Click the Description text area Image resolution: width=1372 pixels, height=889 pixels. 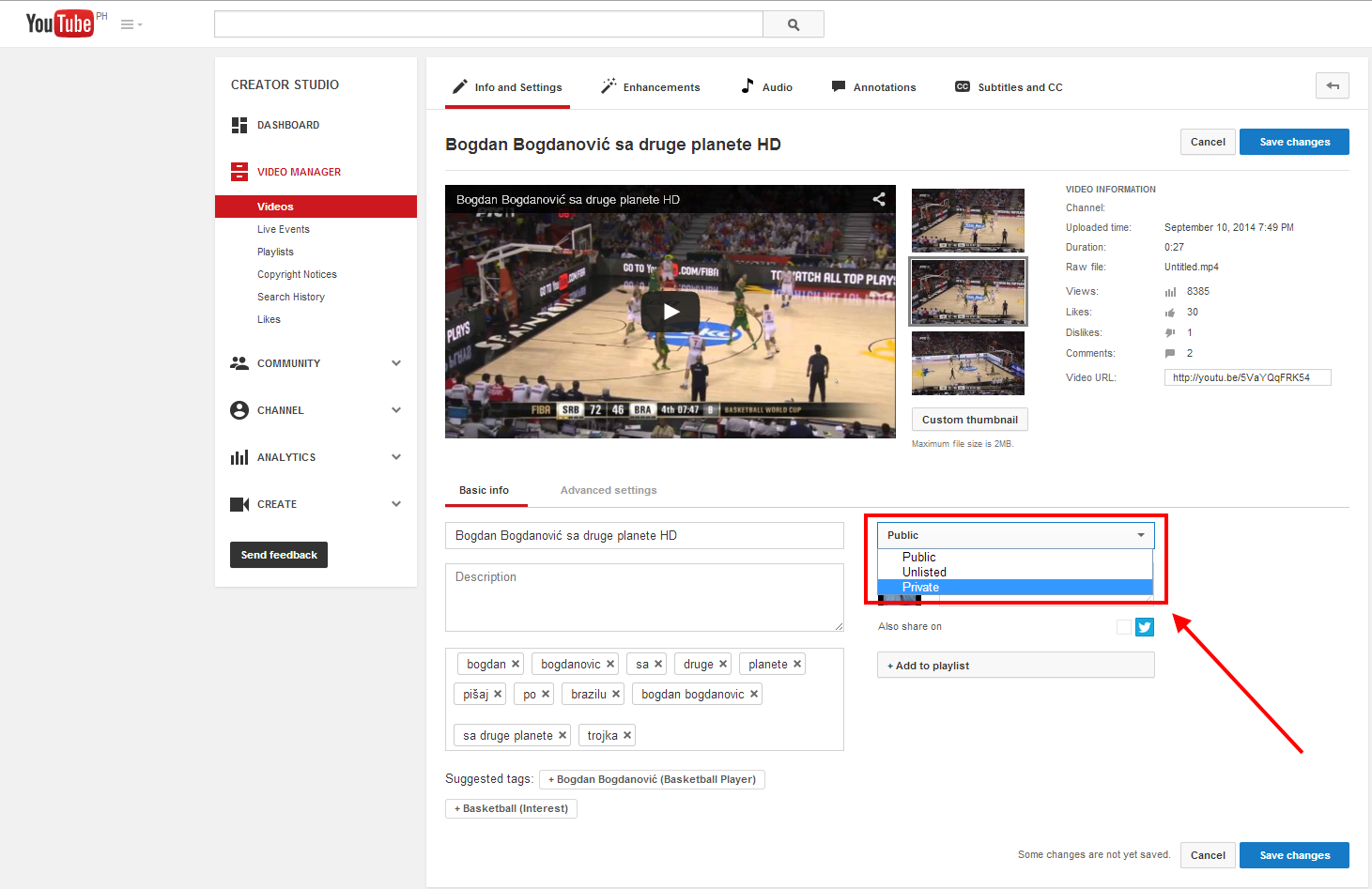click(644, 597)
